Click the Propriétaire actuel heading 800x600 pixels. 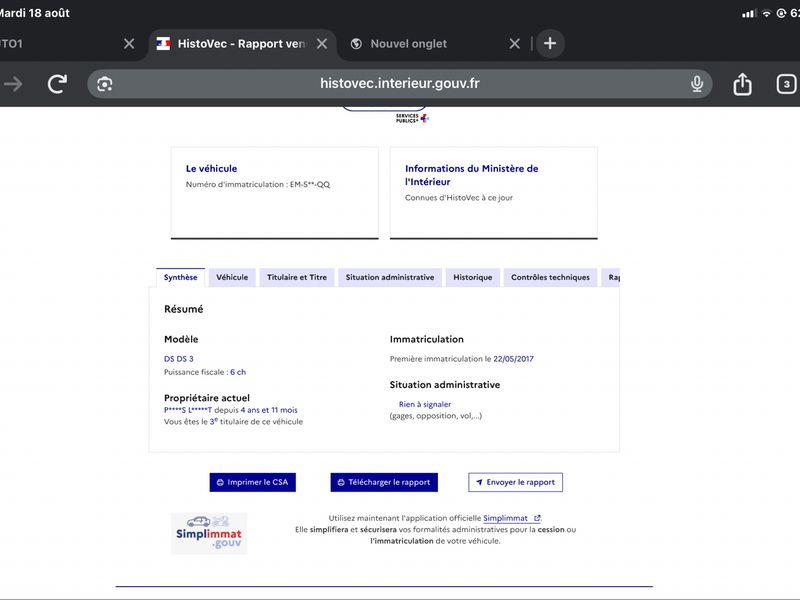pyautogui.click(x=207, y=398)
